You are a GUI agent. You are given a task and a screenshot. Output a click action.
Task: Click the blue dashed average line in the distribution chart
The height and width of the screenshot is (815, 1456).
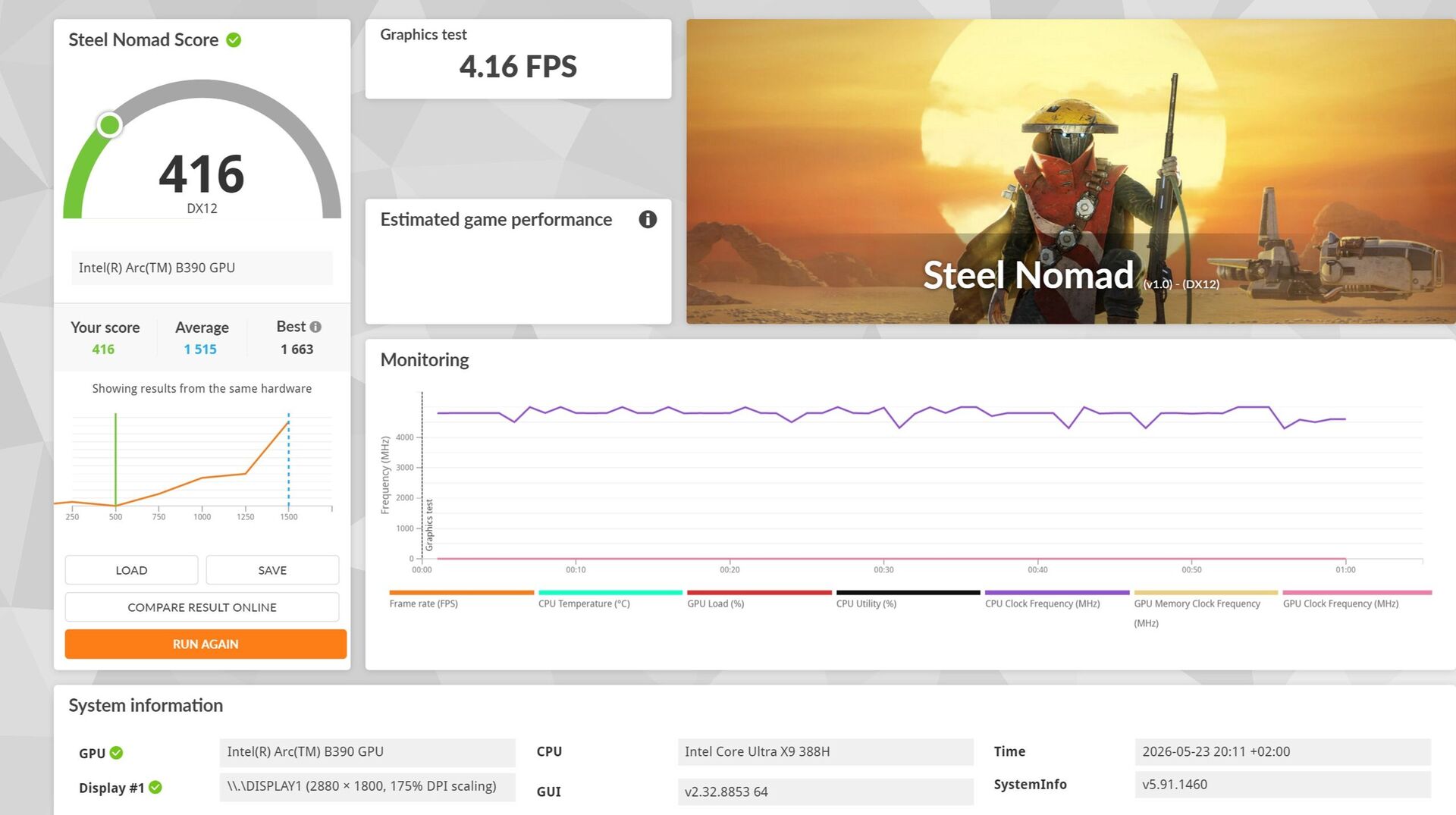point(289,459)
